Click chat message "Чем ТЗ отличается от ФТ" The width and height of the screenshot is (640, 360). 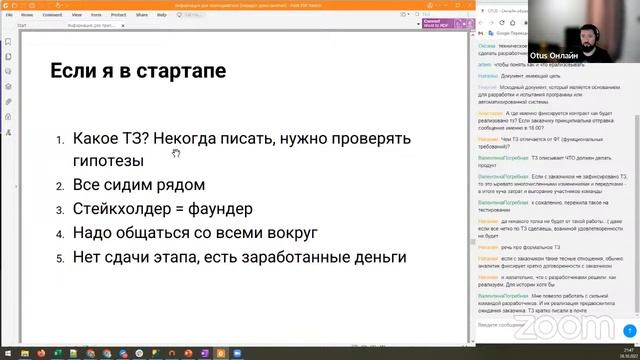pos(540,143)
